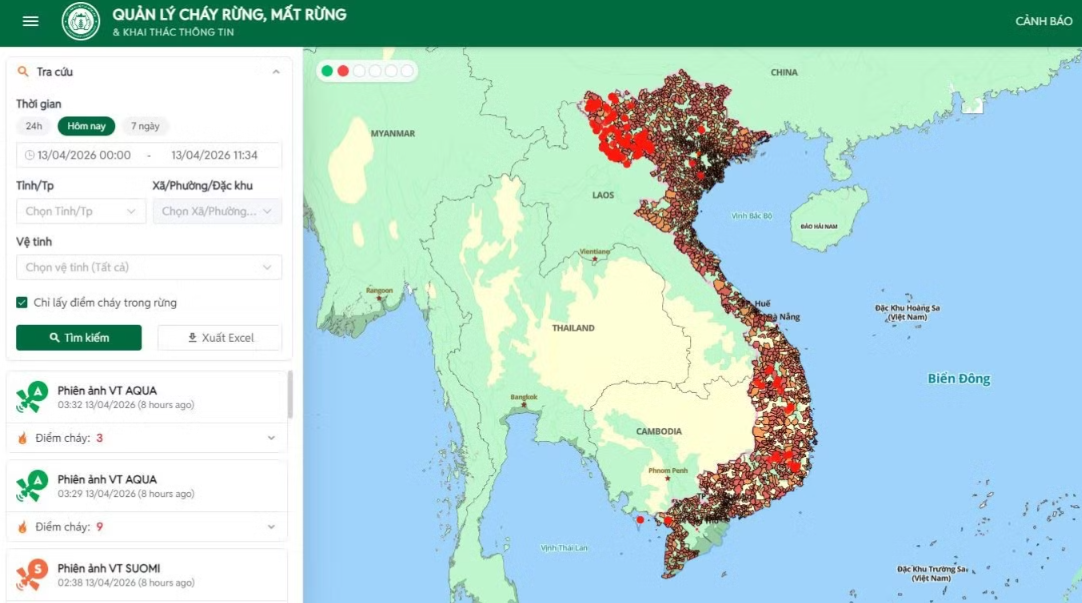
Task: Open the Chọn Tỉnh/Tp dropdown
Action: 81,211
